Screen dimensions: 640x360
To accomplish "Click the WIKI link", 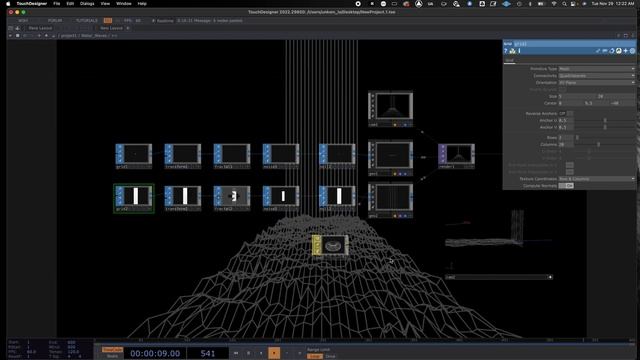I will (x=23, y=20).
